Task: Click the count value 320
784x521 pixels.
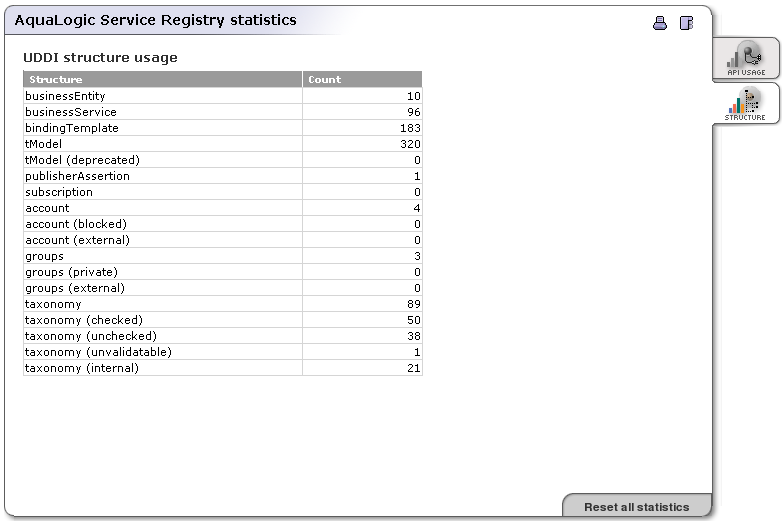Action: pyautogui.click(x=410, y=144)
